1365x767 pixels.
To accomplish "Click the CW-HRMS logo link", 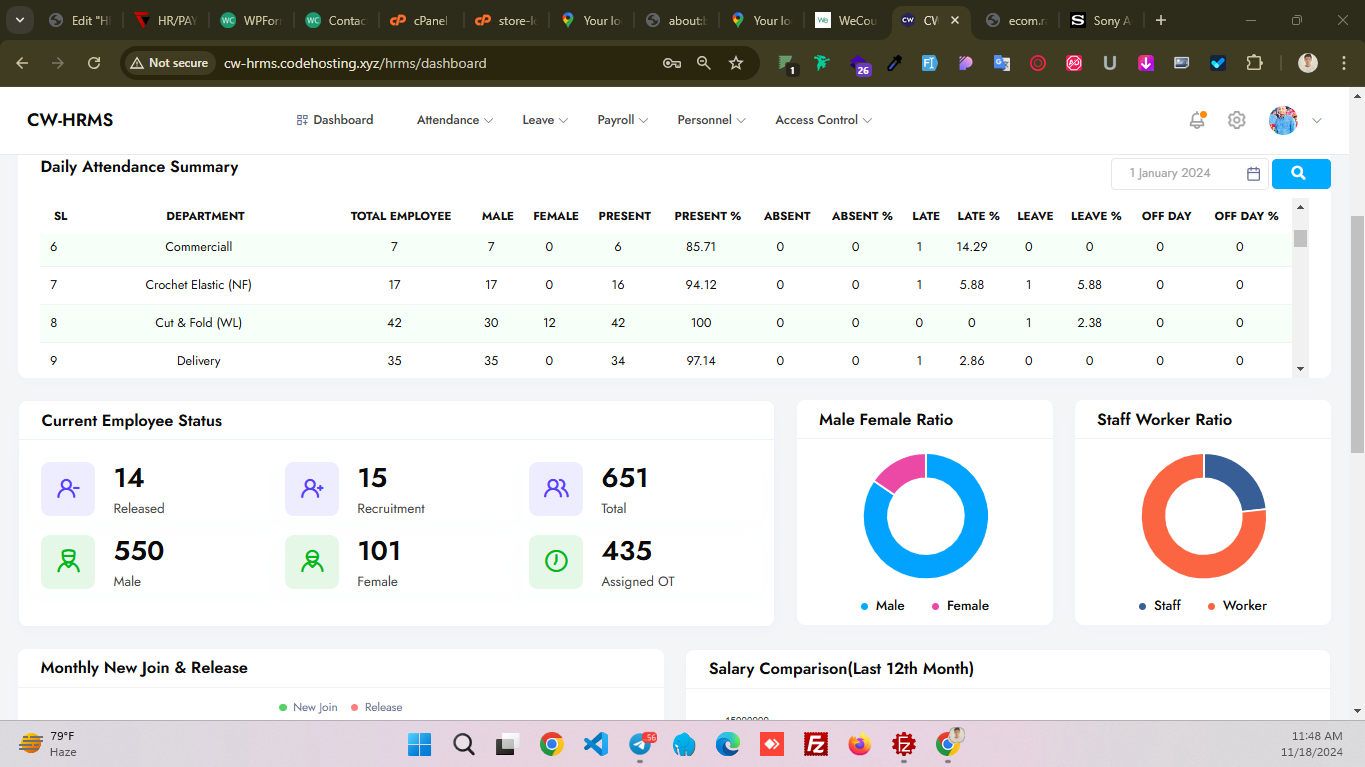I will click(70, 120).
